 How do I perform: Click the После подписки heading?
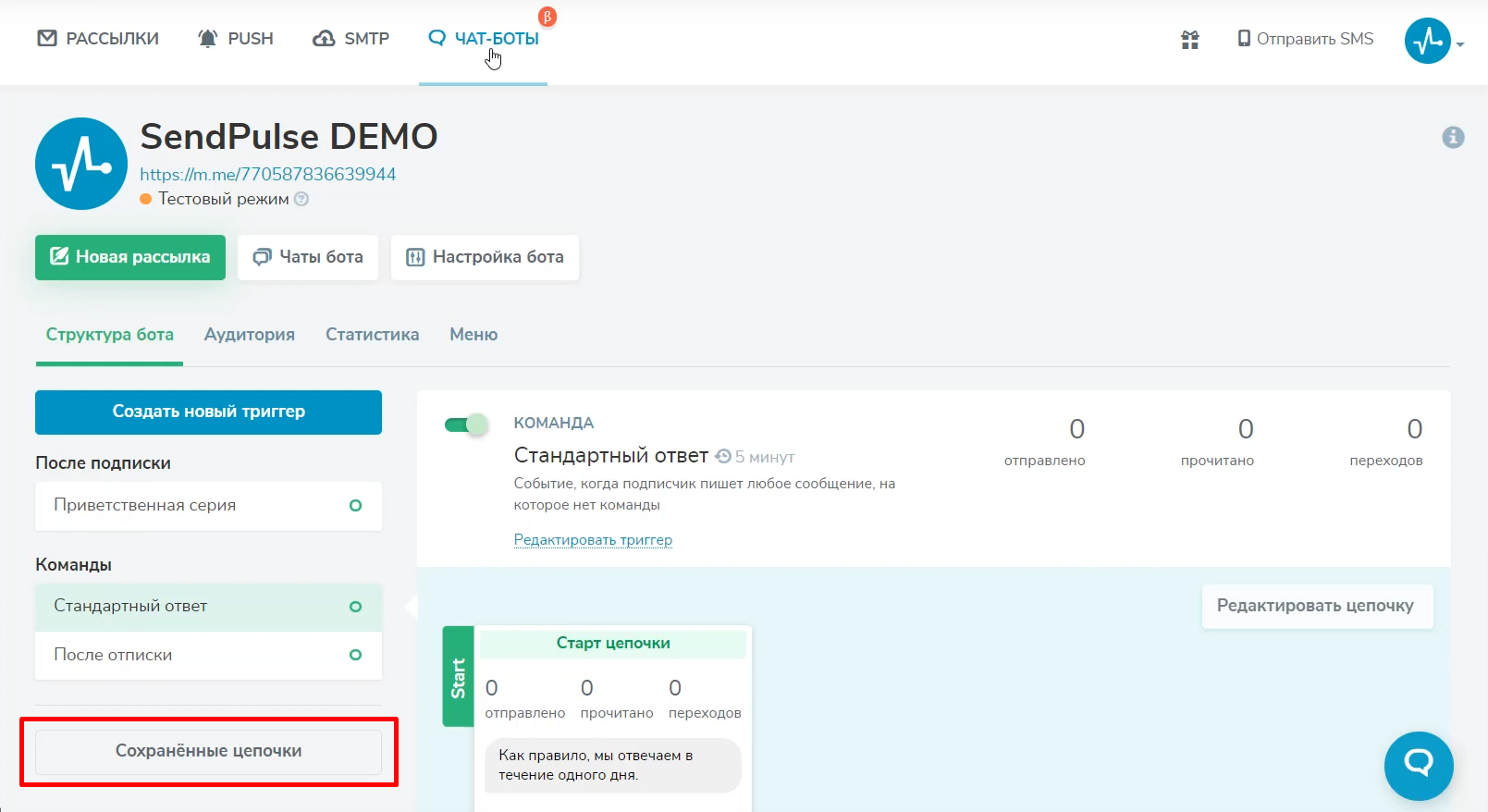(x=103, y=463)
